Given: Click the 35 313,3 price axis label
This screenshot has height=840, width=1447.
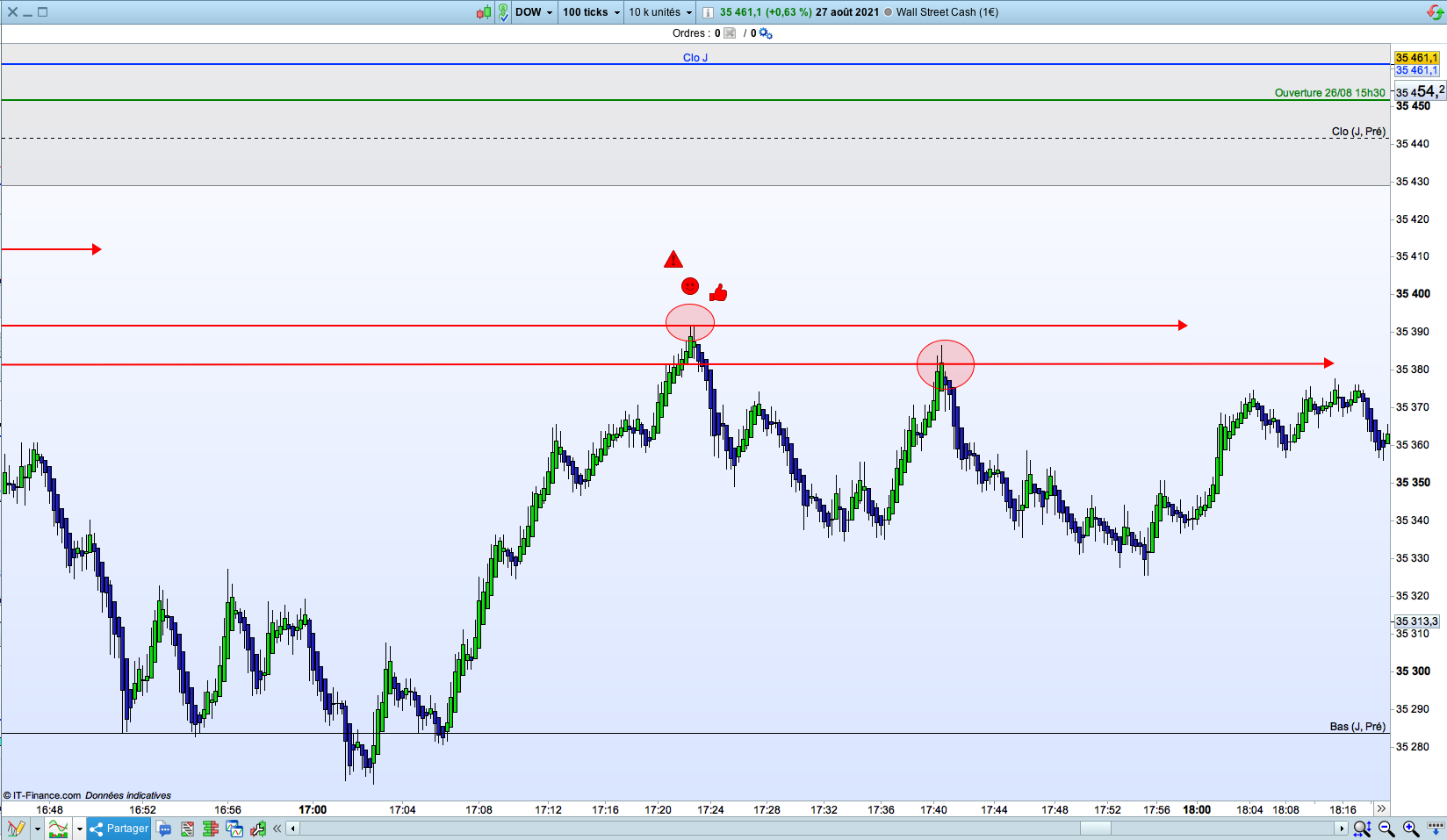Looking at the screenshot, I should [x=1416, y=621].
